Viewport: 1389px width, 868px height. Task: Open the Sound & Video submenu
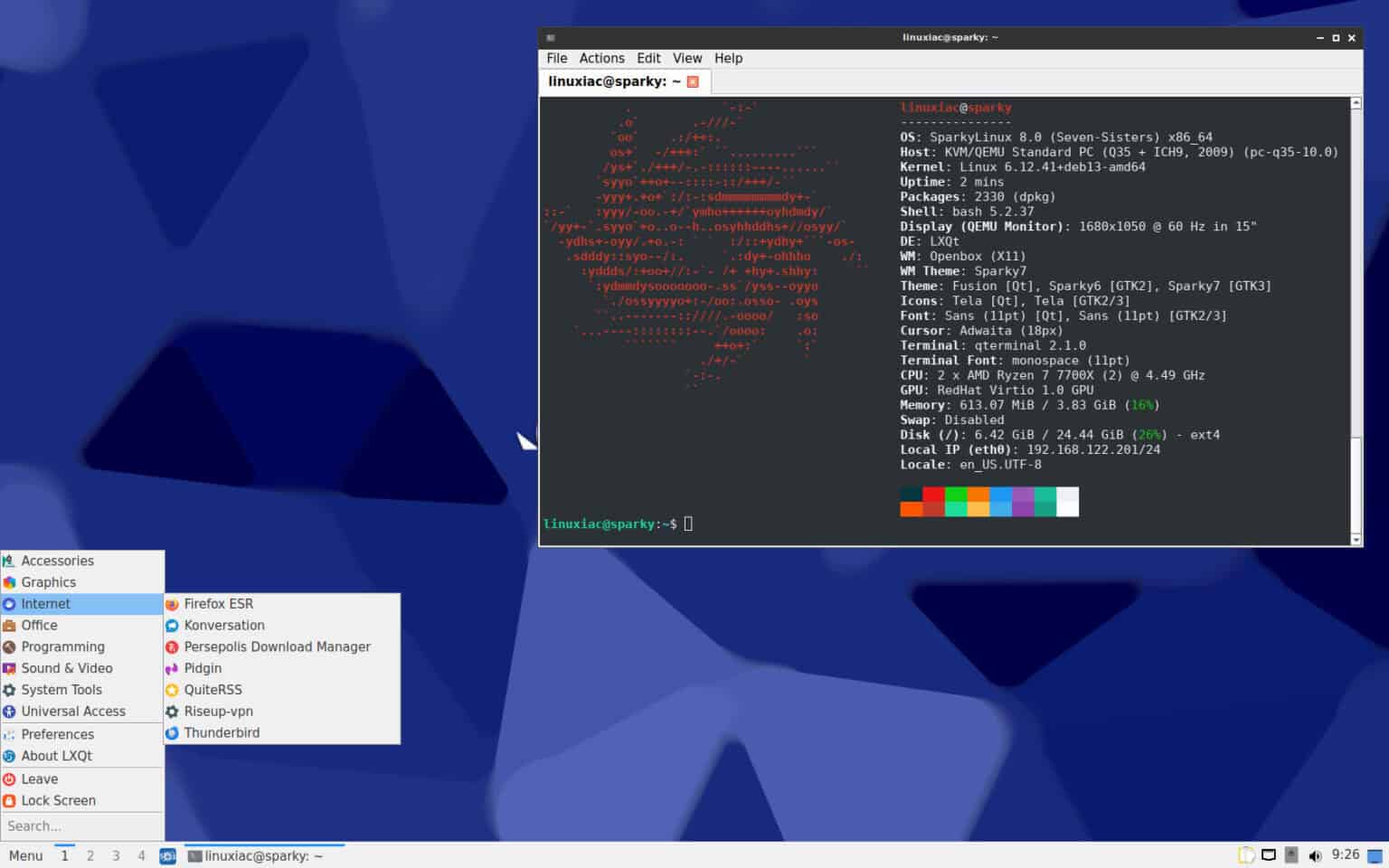pyautogui.click(x=67, y=668)
